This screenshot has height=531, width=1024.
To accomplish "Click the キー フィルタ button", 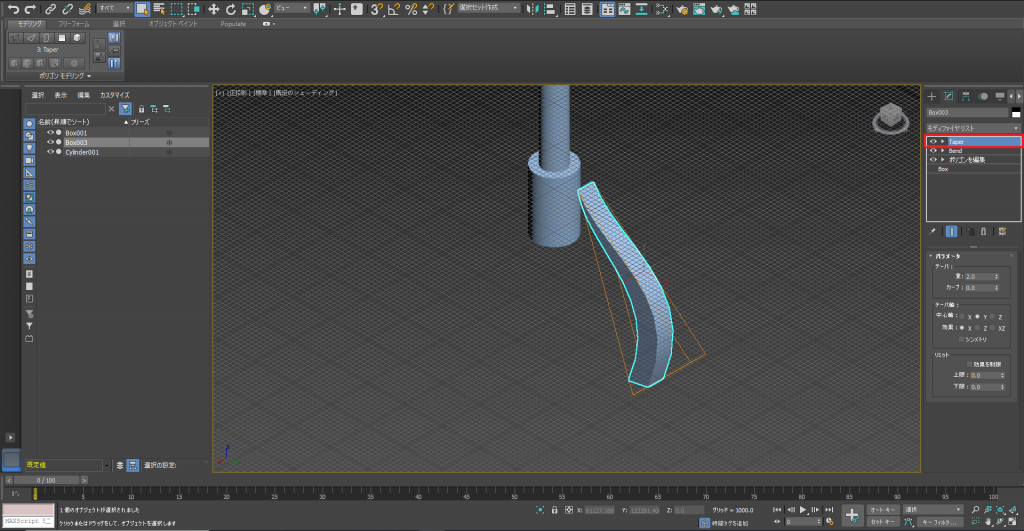I will pyautogui.click(x=940, y=522).
